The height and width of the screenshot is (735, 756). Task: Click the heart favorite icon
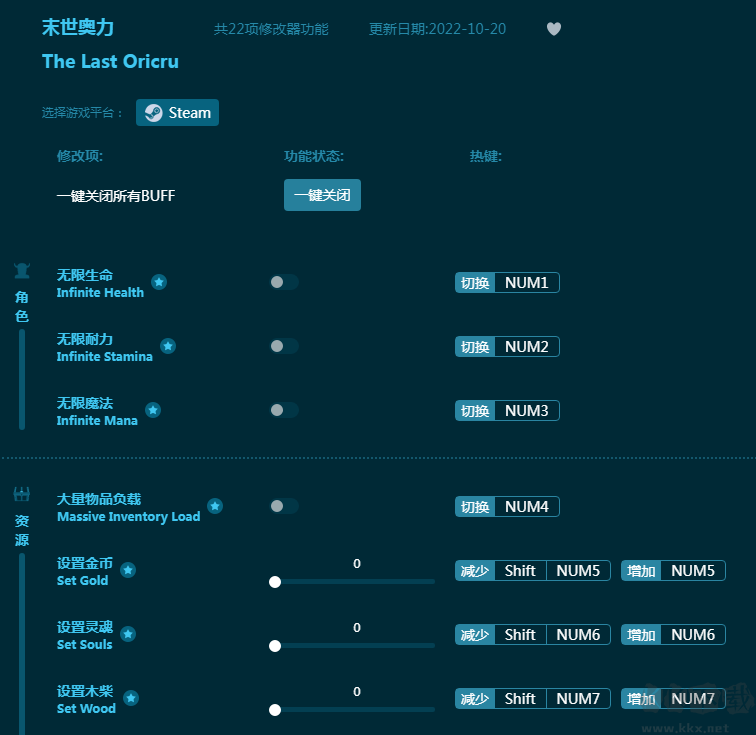pyautogui.click(x=554, y=29)
